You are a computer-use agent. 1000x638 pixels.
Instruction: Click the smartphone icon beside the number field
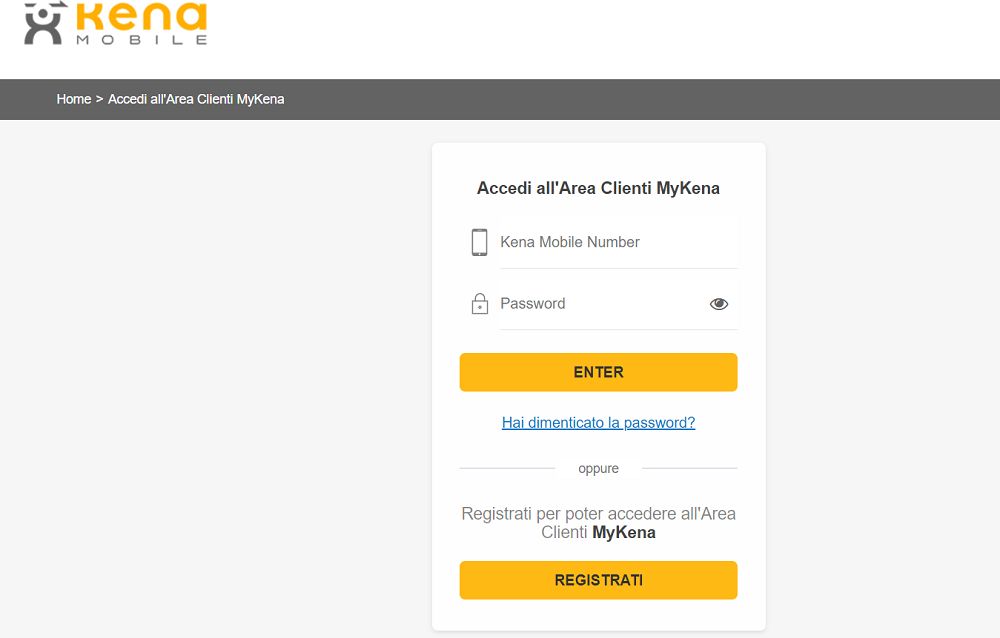pyautogui.click(x=480, y=242)
